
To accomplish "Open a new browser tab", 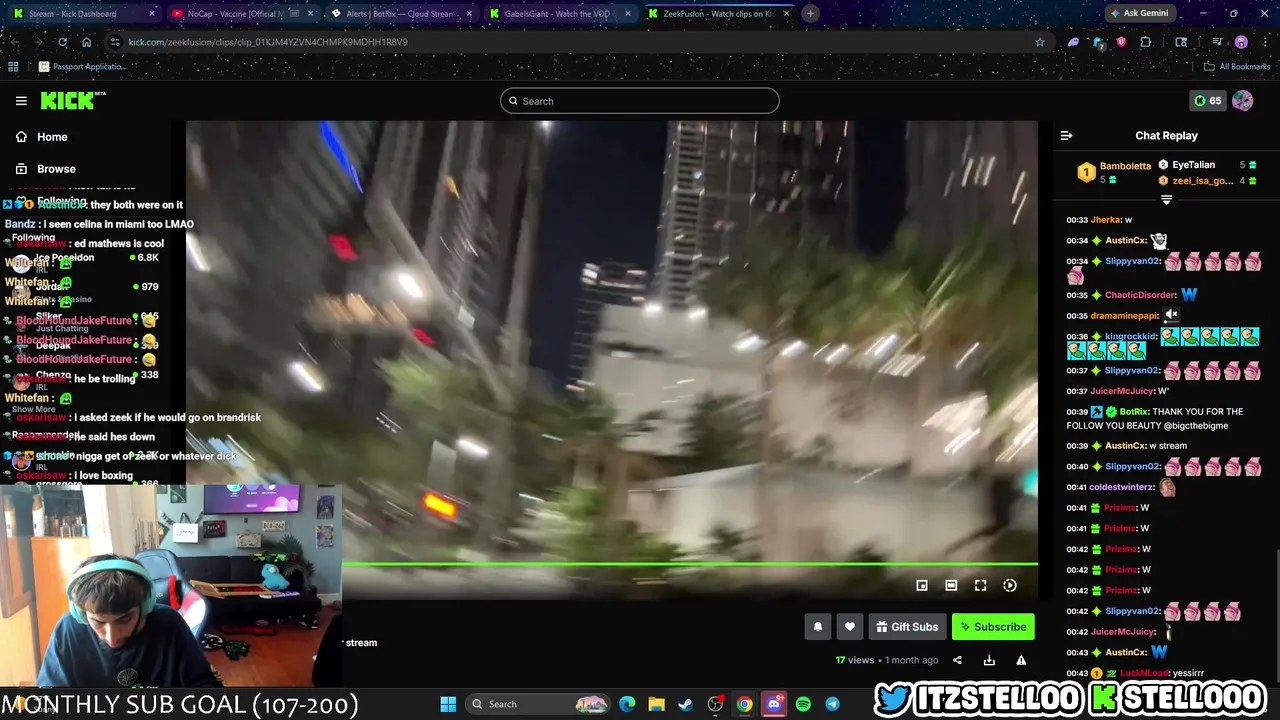I will coord(810,14).
